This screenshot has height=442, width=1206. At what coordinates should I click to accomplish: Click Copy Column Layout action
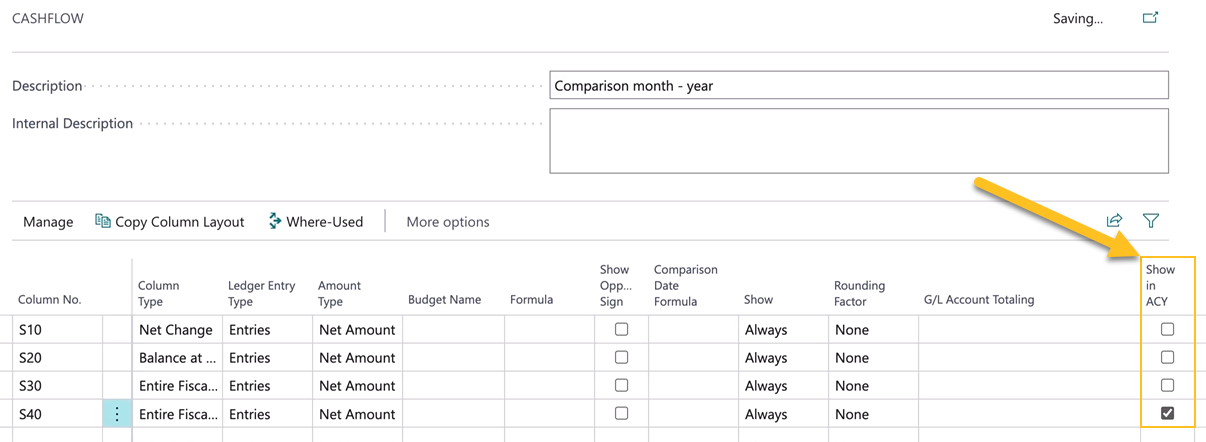[x=180, y=222]
